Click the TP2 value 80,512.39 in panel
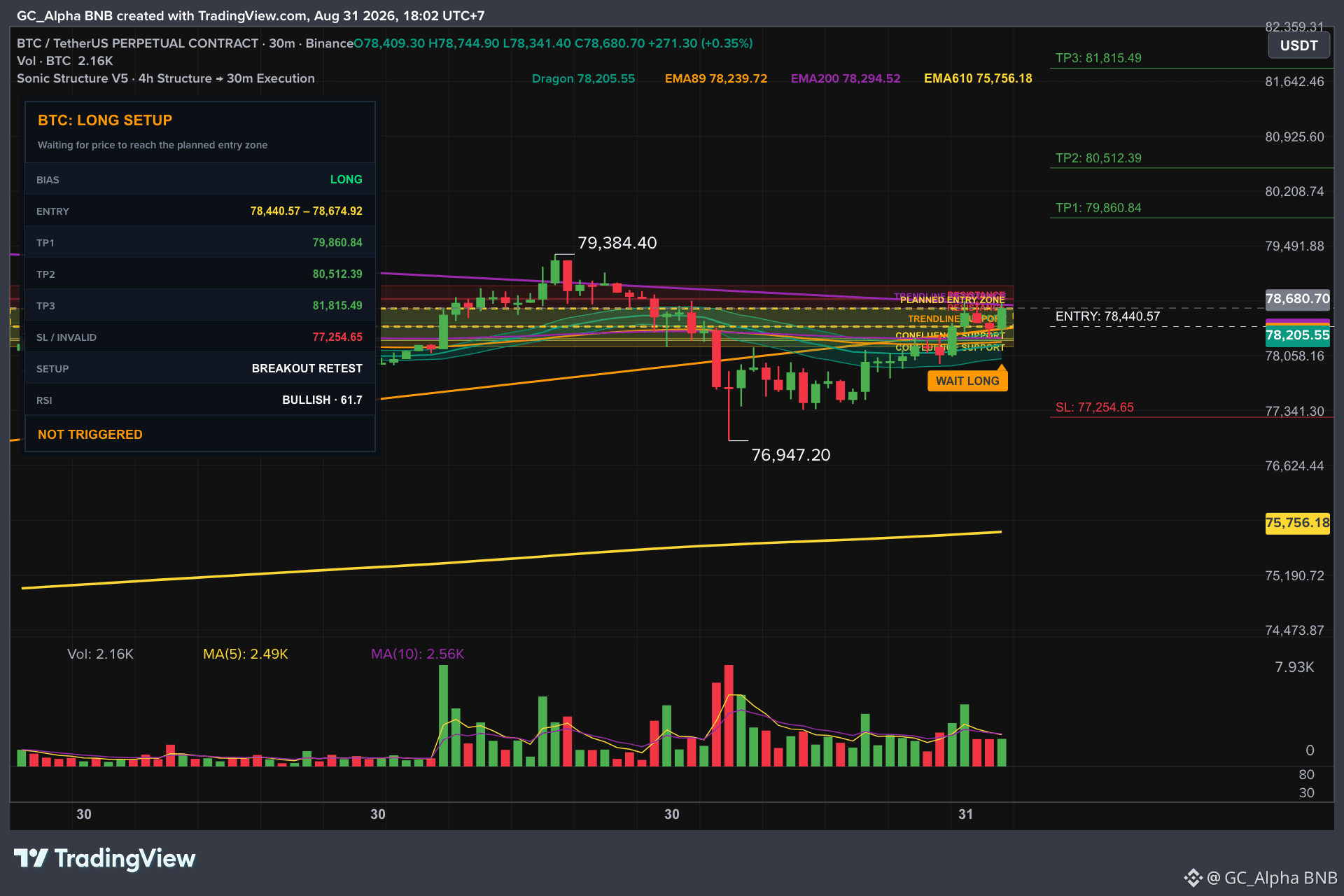The image size is (1344, 896). 337,274
